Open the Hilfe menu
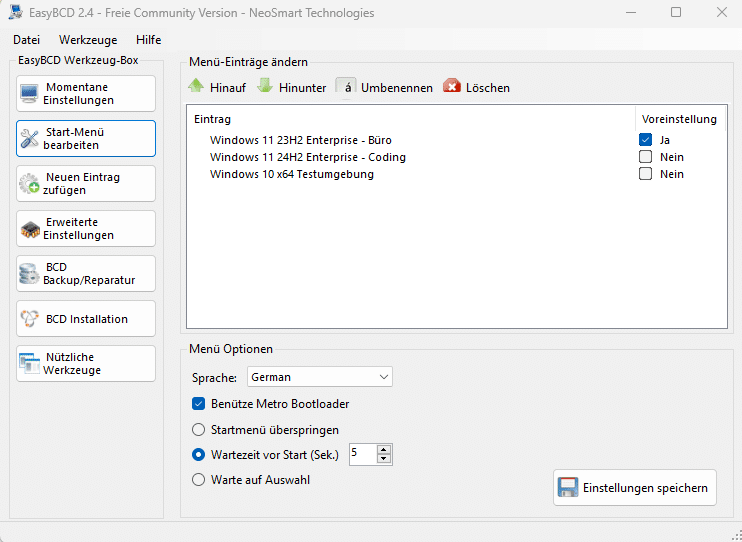This screenshot has height=542, width=742. pos(149,40)
